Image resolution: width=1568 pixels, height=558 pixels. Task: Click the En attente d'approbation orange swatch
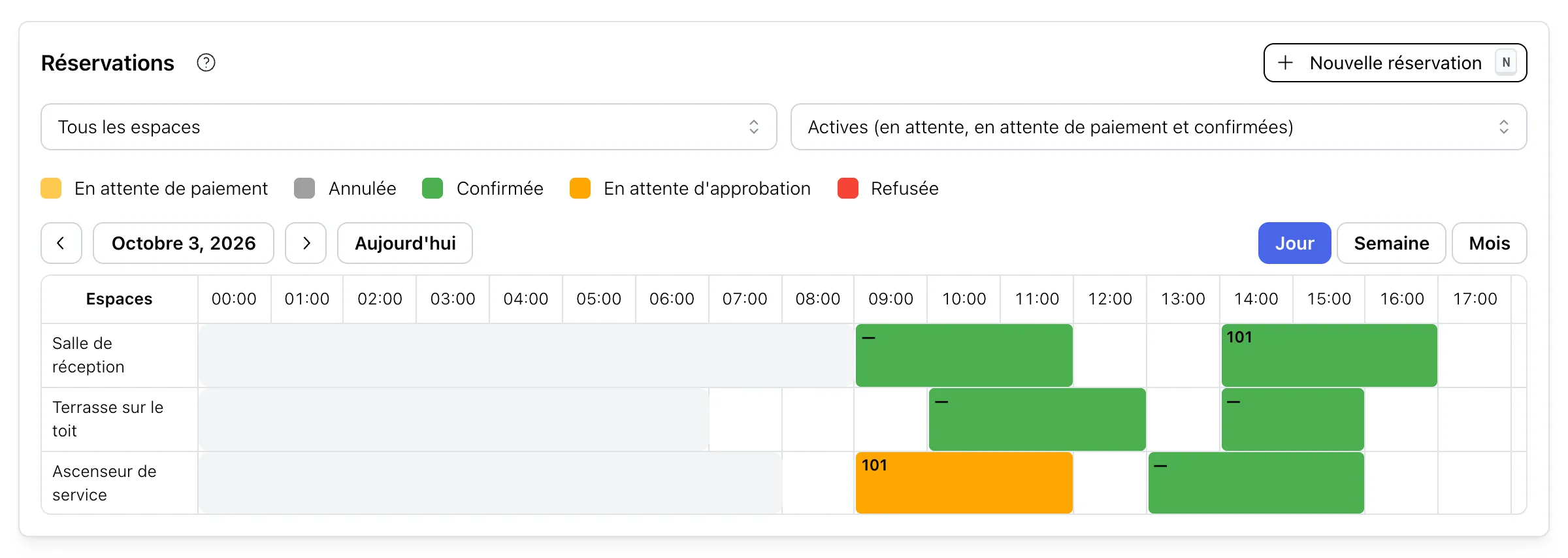click(580, 188)
